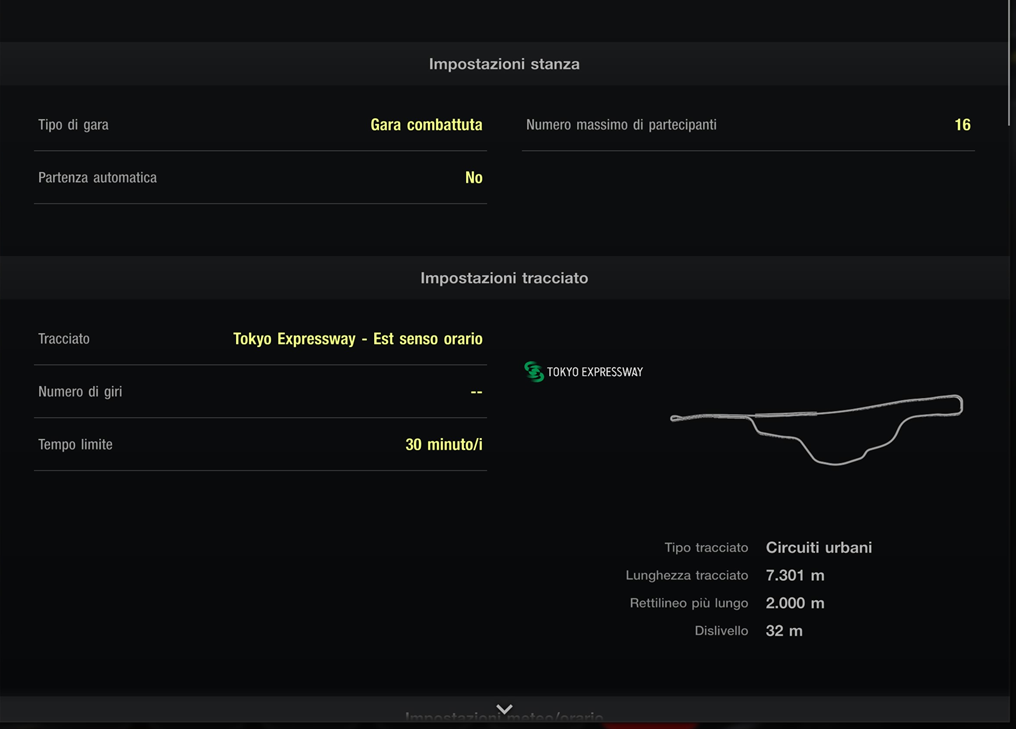
Task: Click the Dislivello 32 m value
Action: click(784, 631)
